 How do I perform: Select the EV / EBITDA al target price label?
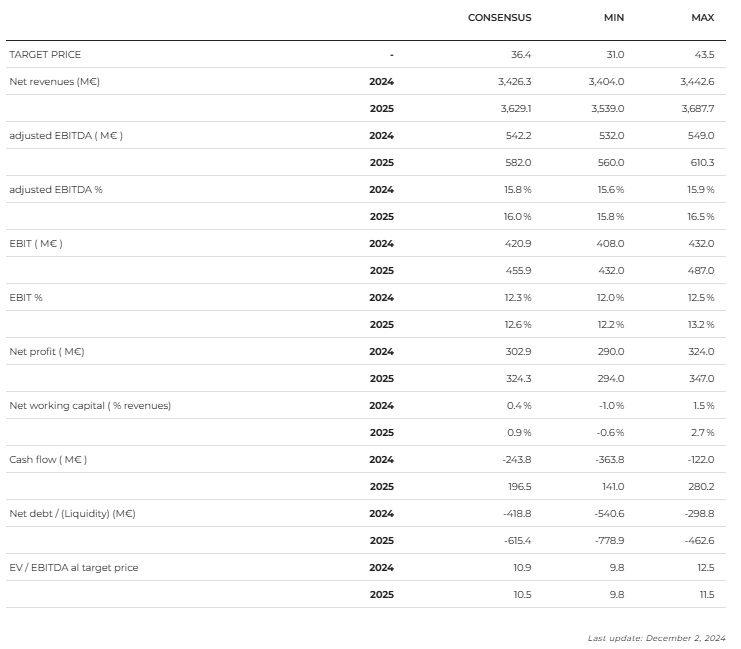[x=74, y=567]
